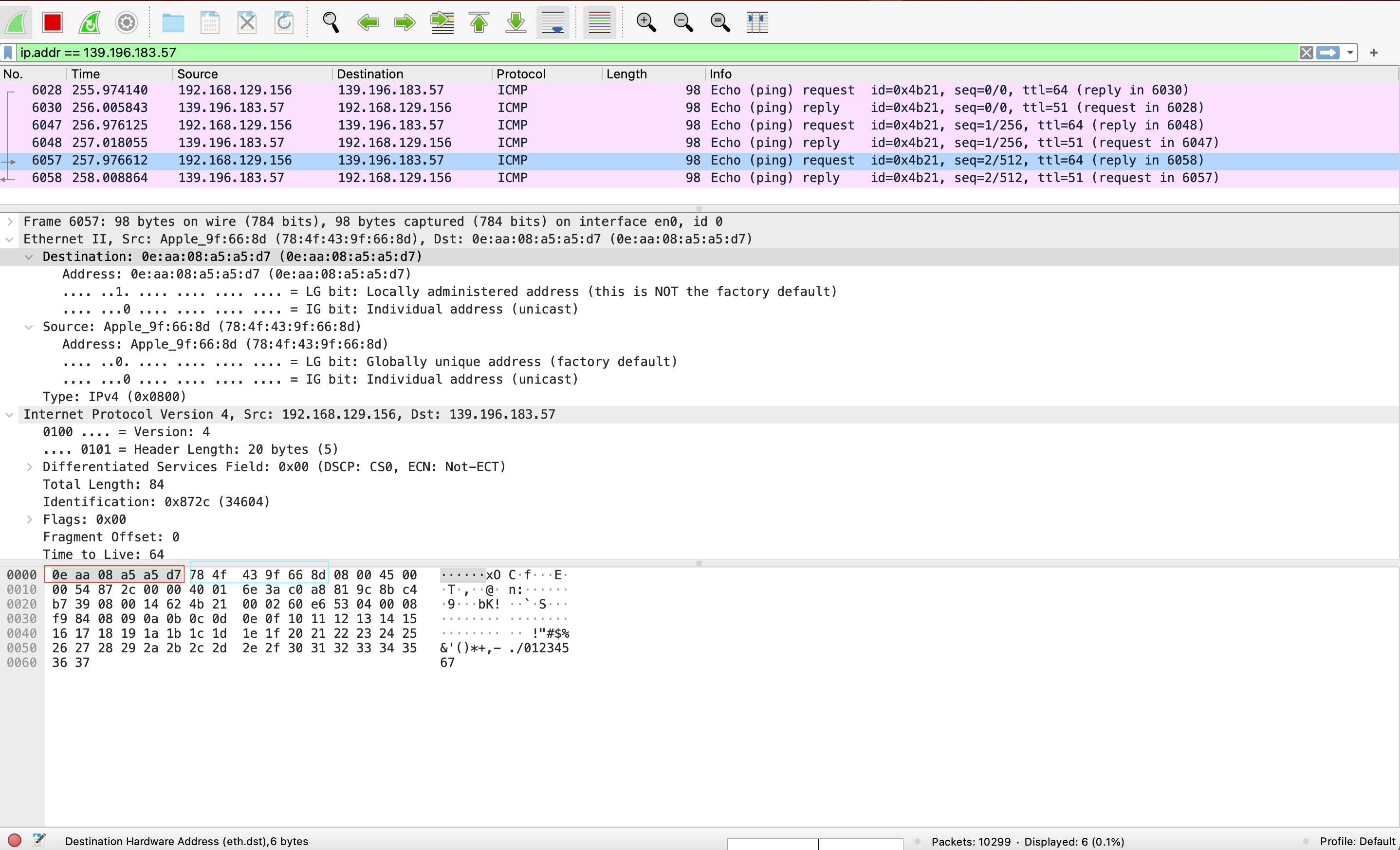The image size is (1400, 850).
Task: Expand the Frame 6057 tree node
Action: pyautogui.click(x=10, y=222)
